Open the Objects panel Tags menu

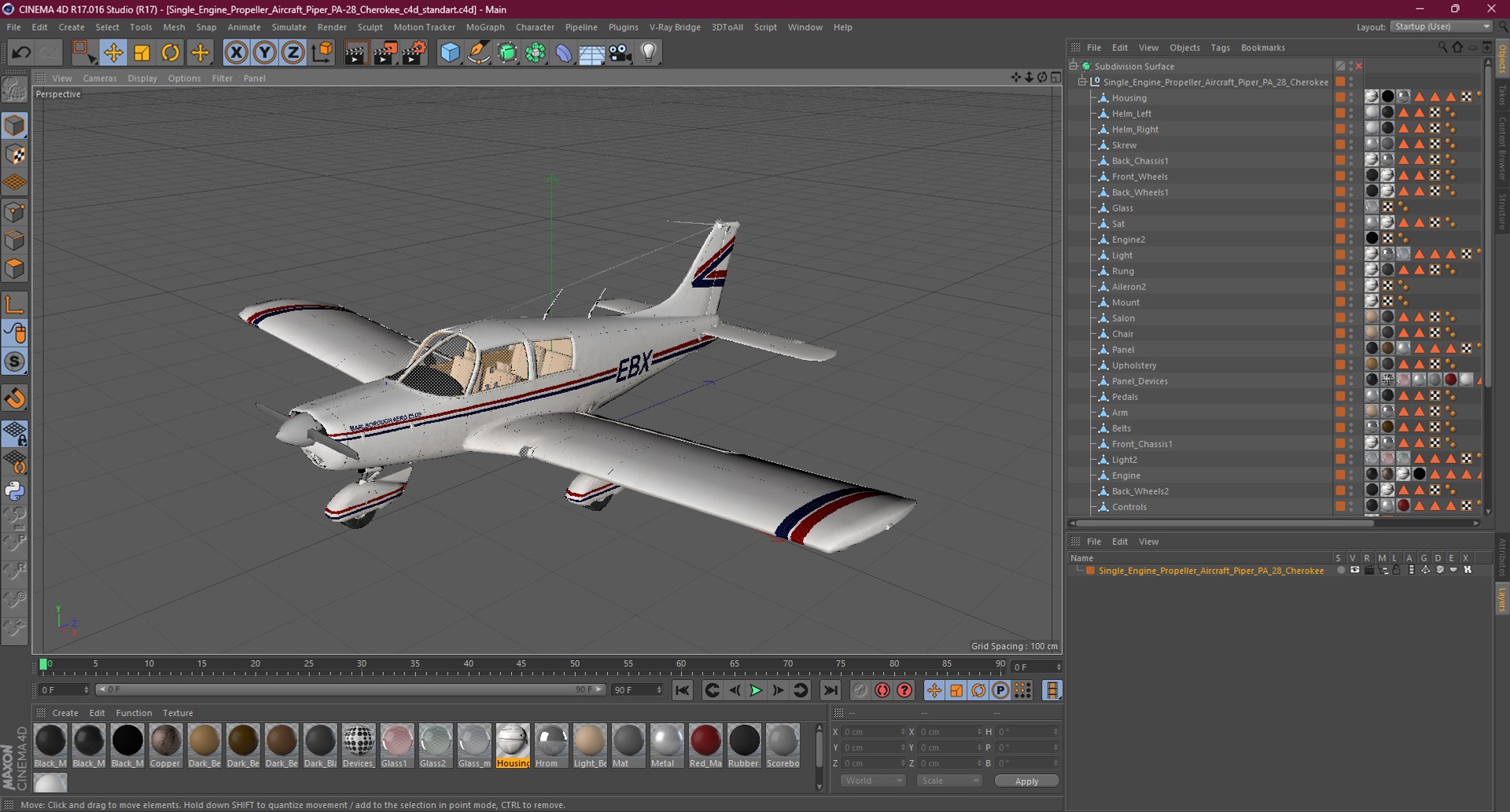[1220, 47]
